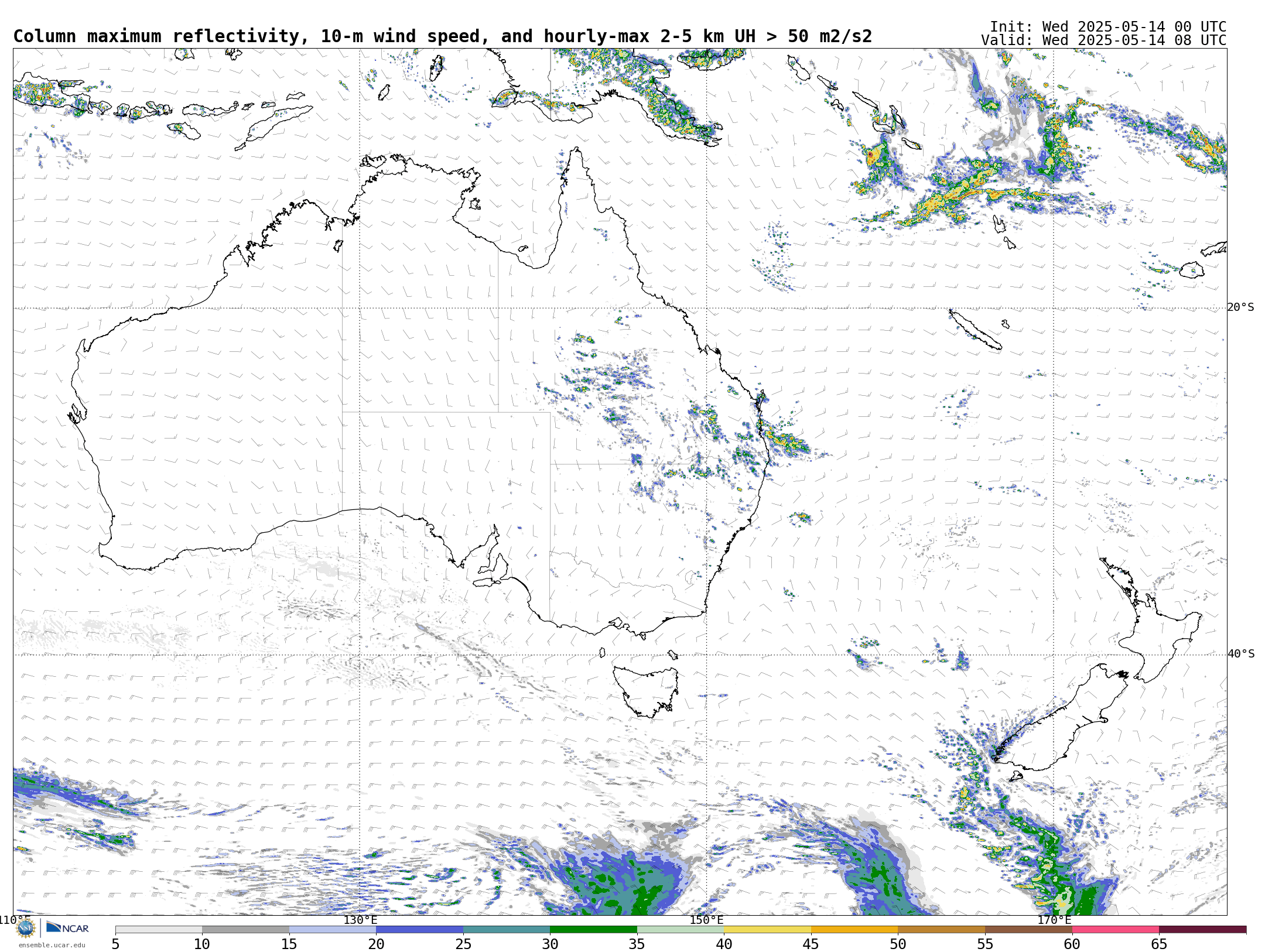Click the colorbar label '30'
This screenshot has width=1265, height=952.
[x=550, y=944]
